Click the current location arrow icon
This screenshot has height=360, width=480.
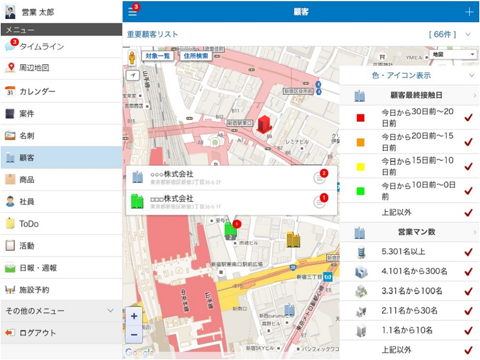[132, 75]
